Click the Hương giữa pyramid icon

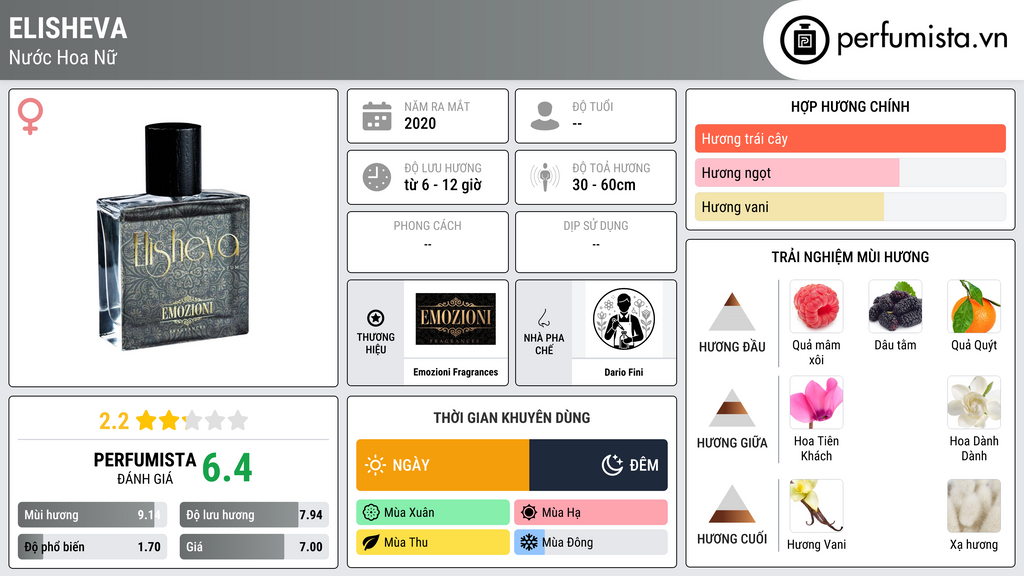tap(732, 408)
